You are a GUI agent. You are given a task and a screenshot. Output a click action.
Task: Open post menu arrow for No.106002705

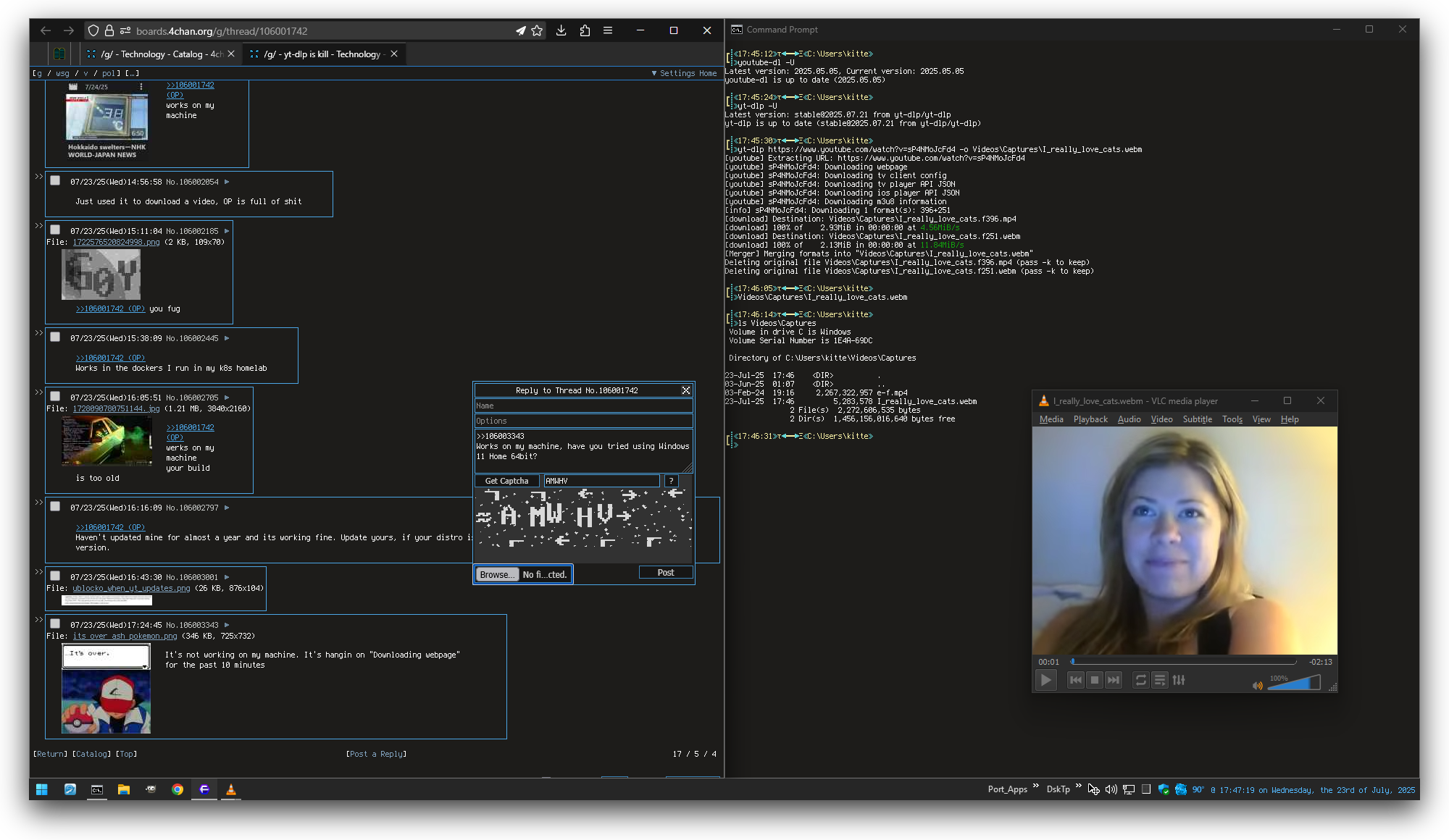point(227,398)
